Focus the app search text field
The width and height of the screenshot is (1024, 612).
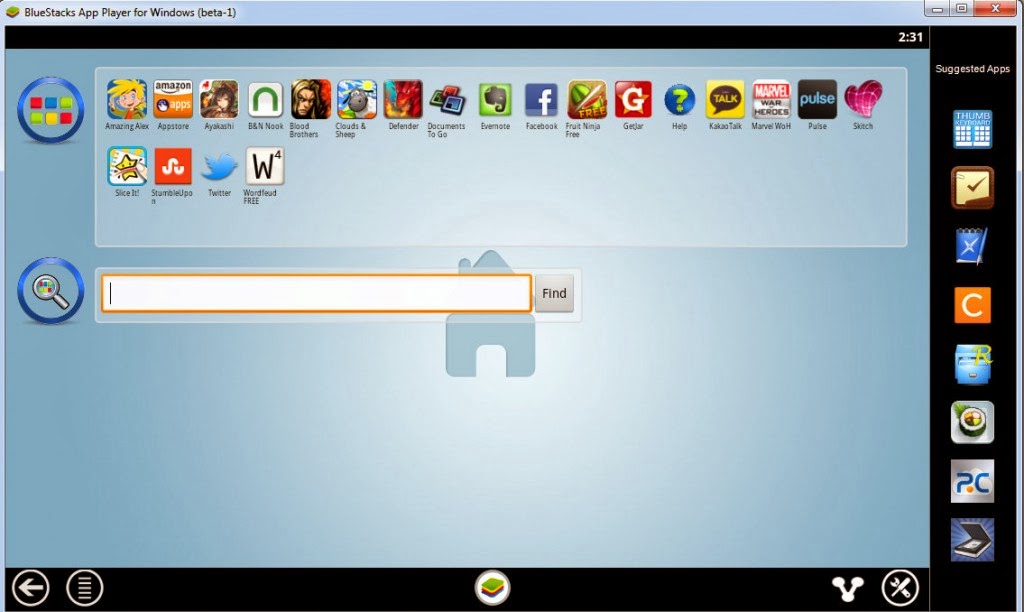316,293
